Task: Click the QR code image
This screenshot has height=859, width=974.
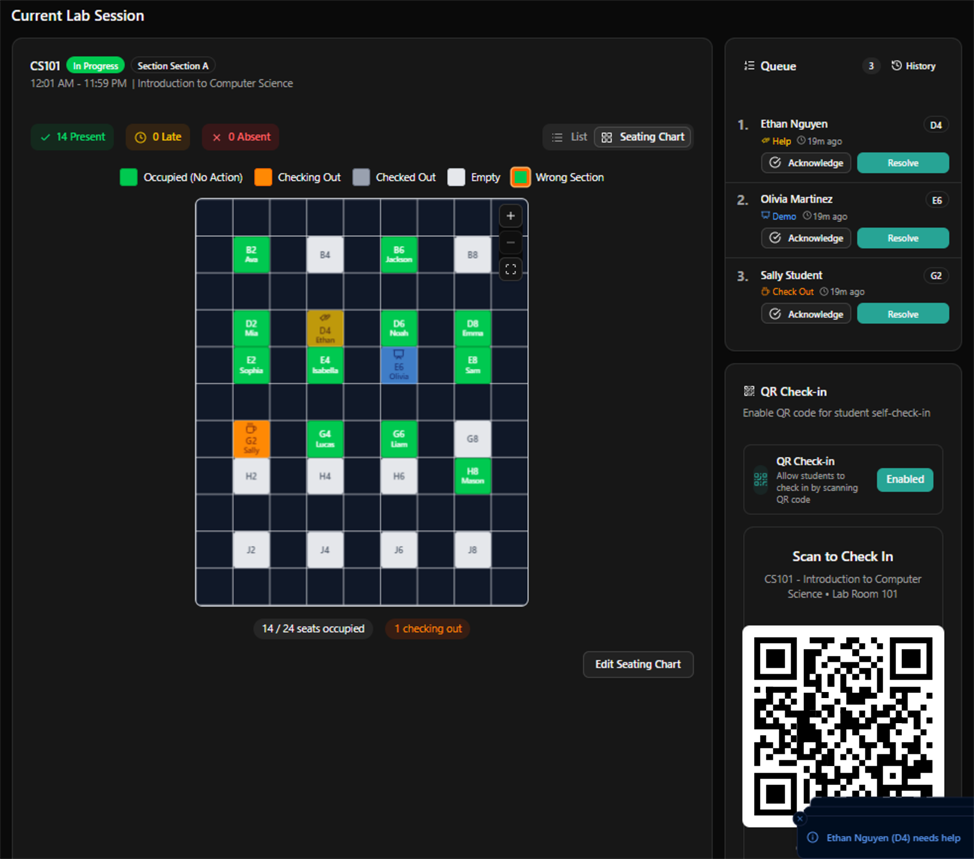Action: click(x=843, y=725)
